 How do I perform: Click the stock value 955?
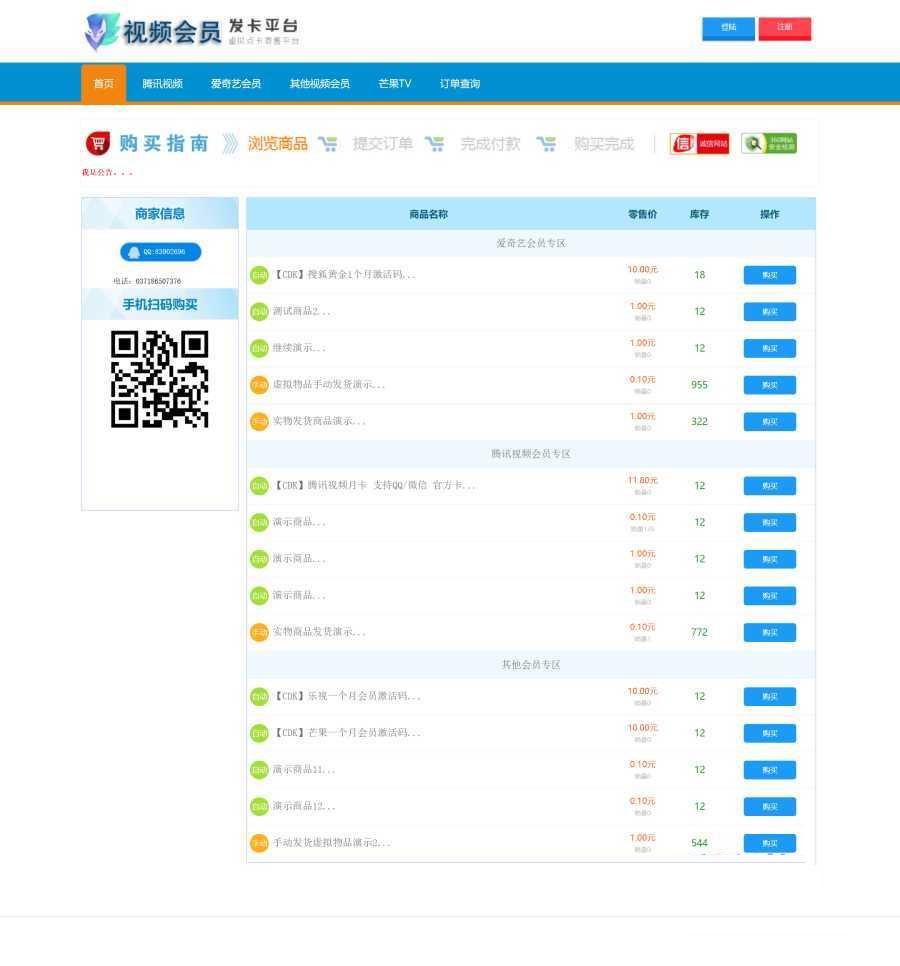coord(699,385)
